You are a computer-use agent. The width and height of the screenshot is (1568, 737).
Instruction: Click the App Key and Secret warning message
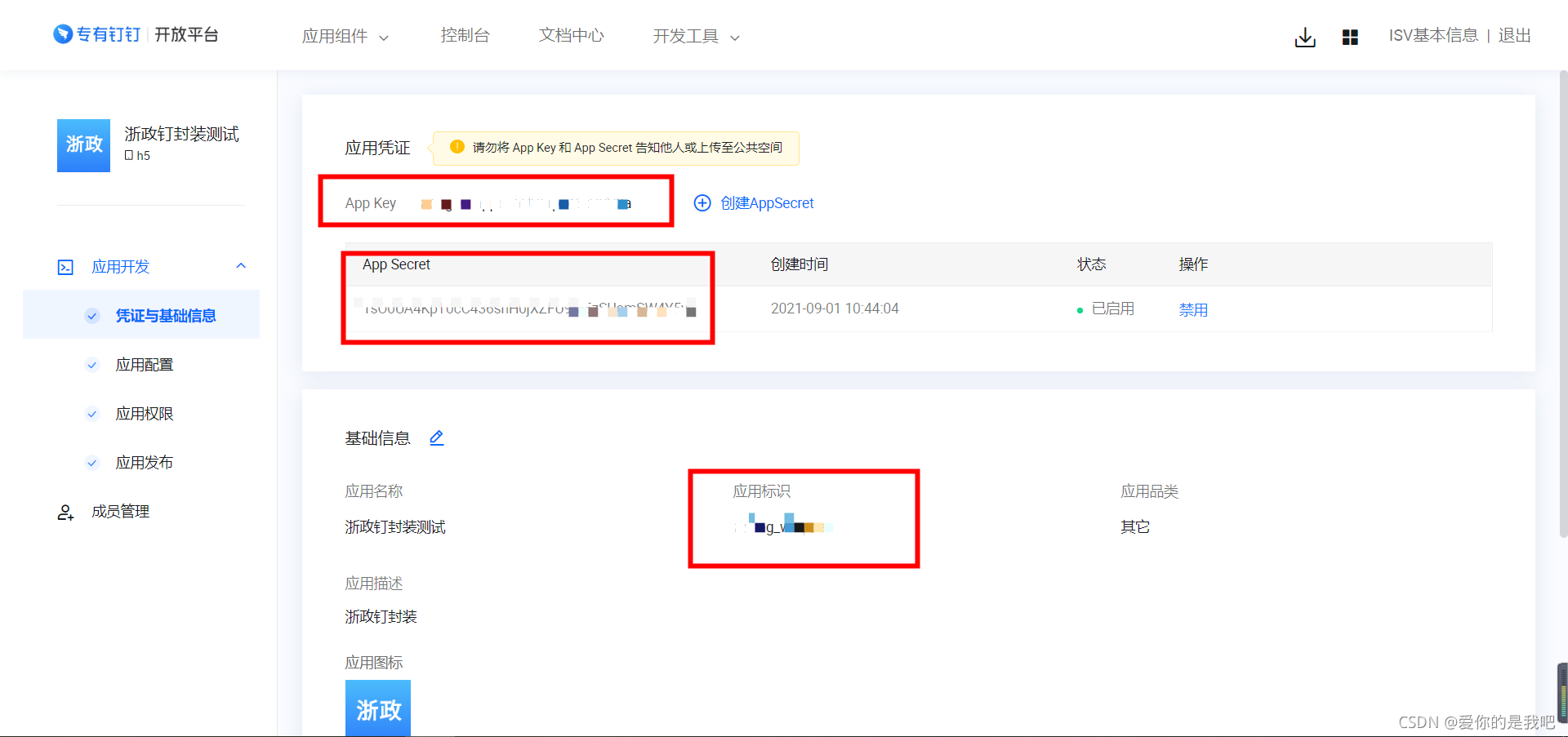[627, 148]
